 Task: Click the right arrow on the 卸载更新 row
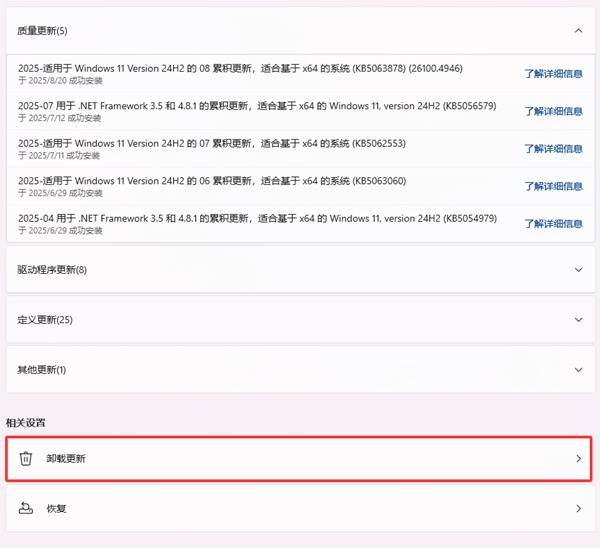(578, 458)
